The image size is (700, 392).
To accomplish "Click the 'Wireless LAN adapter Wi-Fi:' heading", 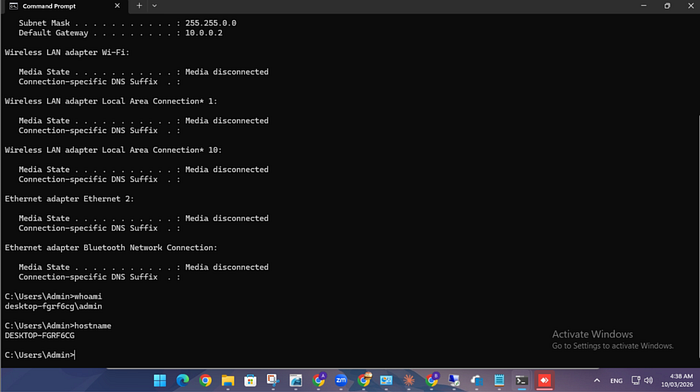I will [67, 52].
